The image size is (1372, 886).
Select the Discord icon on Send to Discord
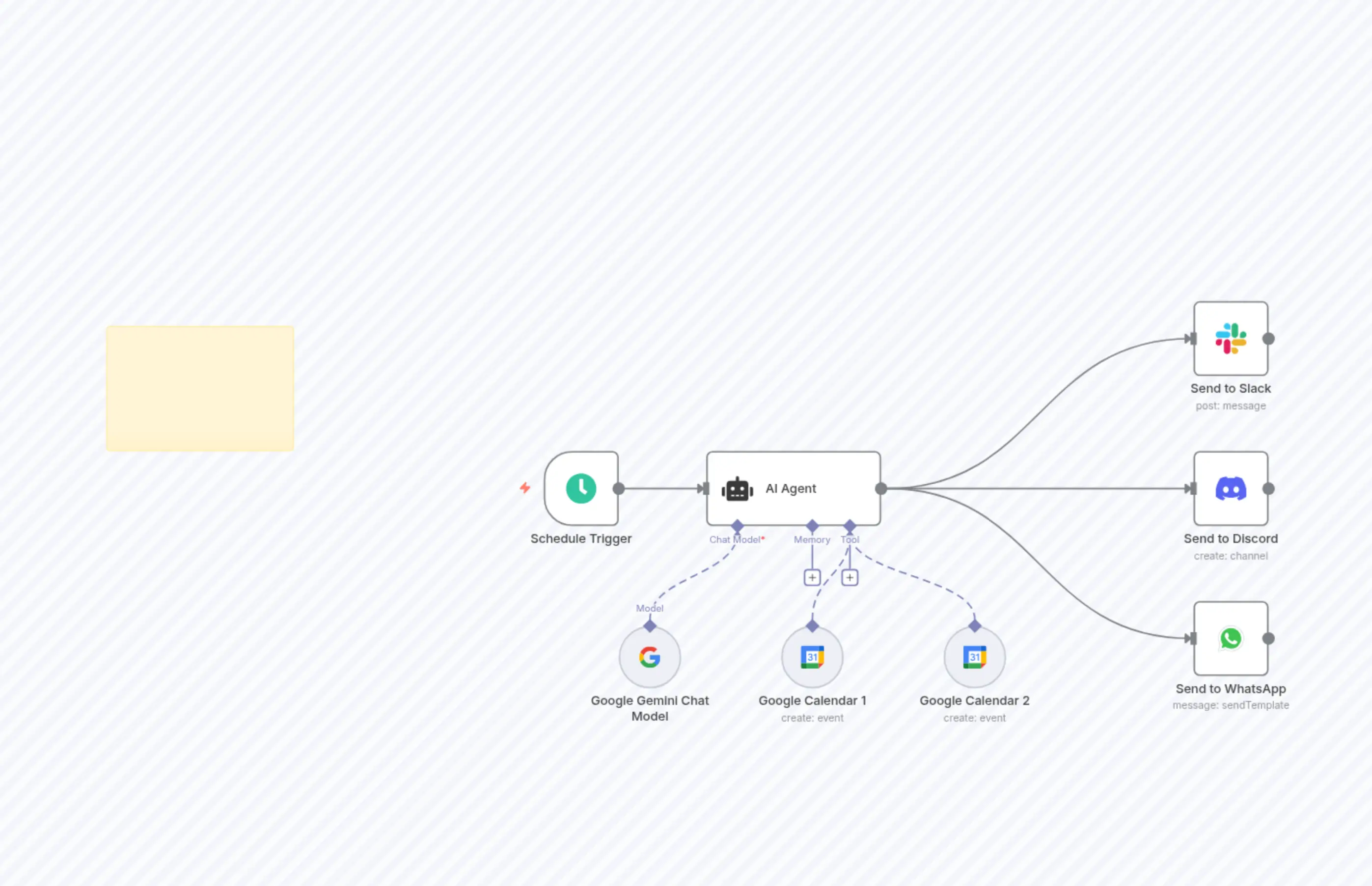1231,488
